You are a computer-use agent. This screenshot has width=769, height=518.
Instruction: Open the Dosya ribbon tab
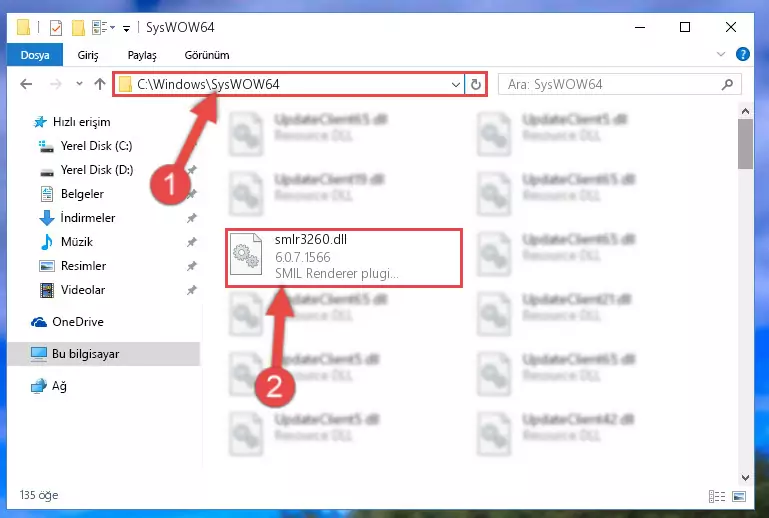35,55
